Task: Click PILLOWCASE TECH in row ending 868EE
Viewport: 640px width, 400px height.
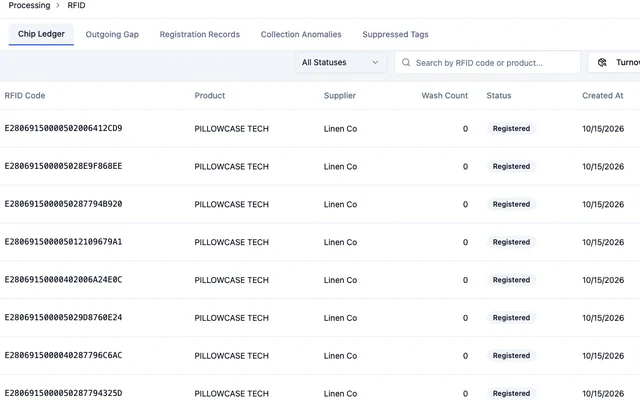Action: 231,167
